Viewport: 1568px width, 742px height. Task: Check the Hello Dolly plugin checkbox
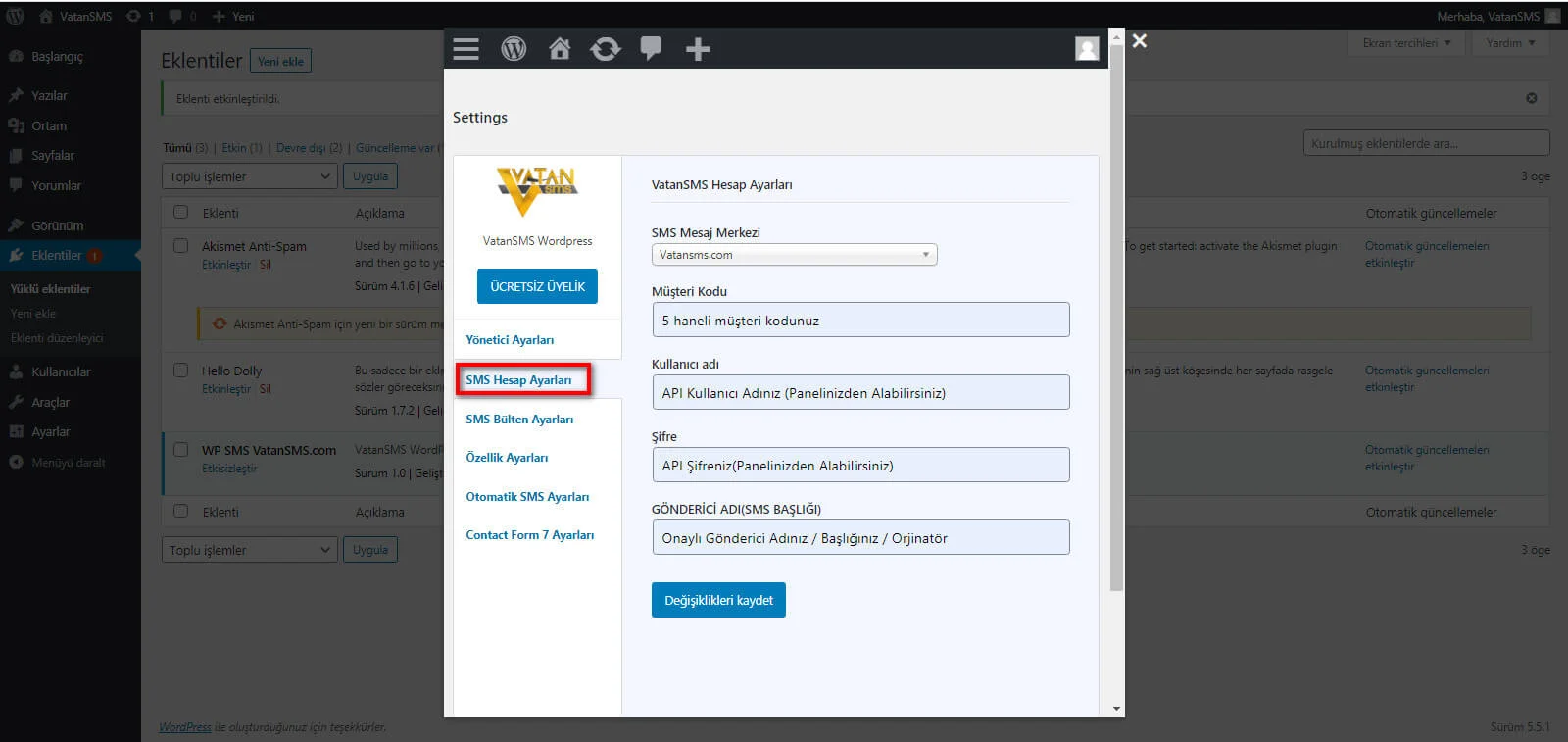click(180, 370)
